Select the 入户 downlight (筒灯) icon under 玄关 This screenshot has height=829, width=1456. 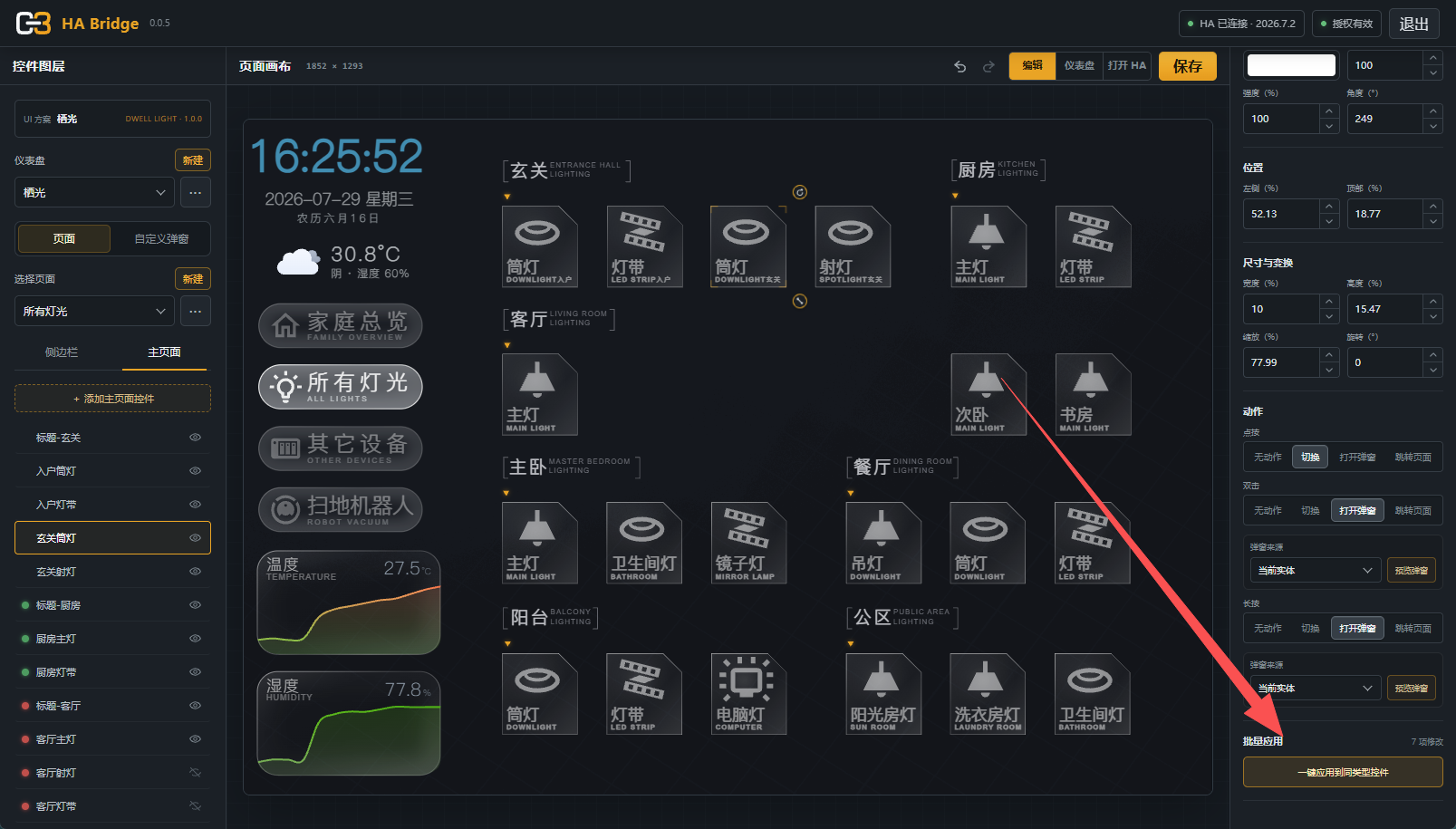[x=540, y=246]
